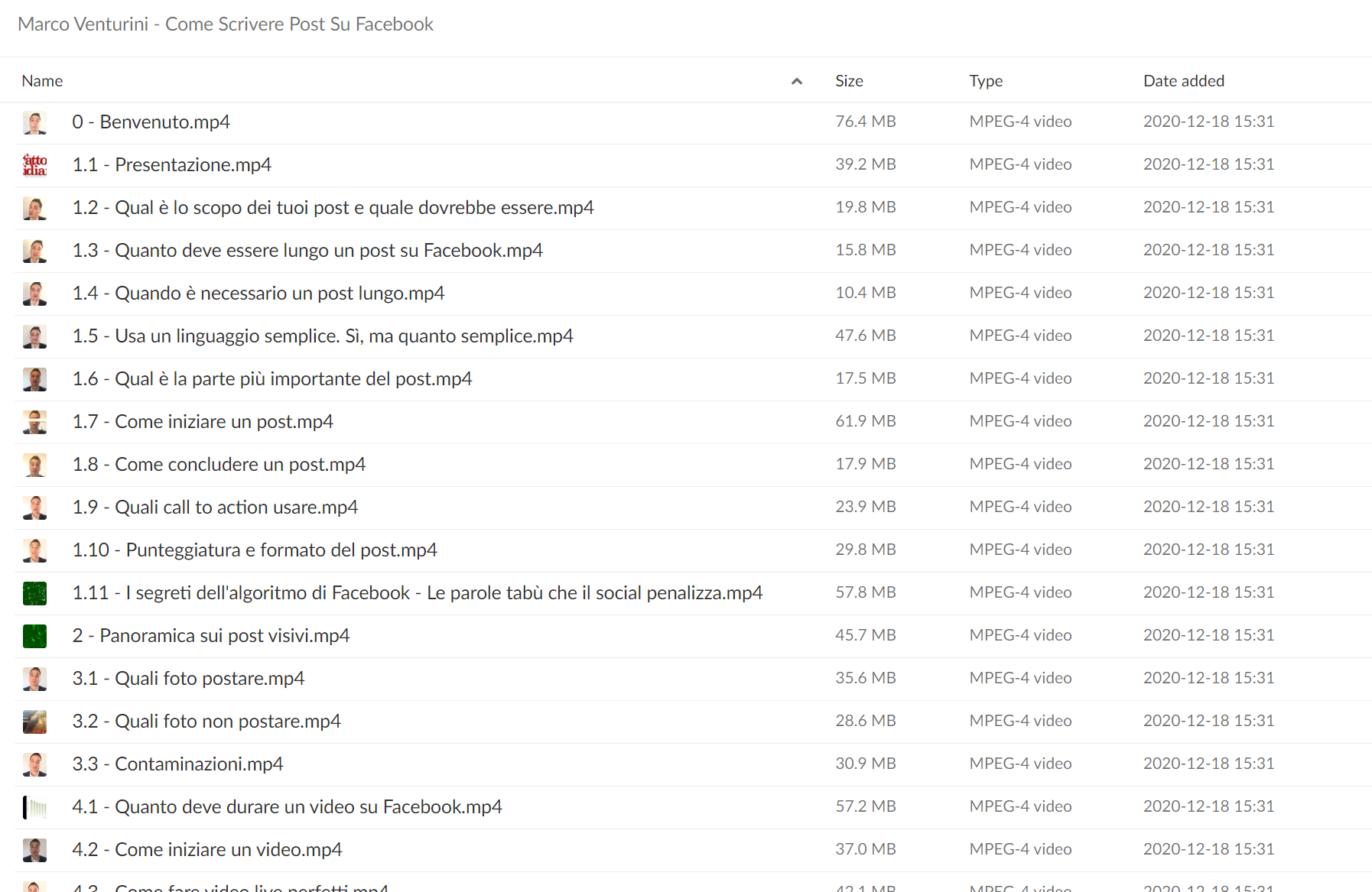The width and height of the screenshot is (1372, 892).
Task: Click thumbnail icon of 1.1 - Presentazione.mp4
Action: click(x=34, y=165)
